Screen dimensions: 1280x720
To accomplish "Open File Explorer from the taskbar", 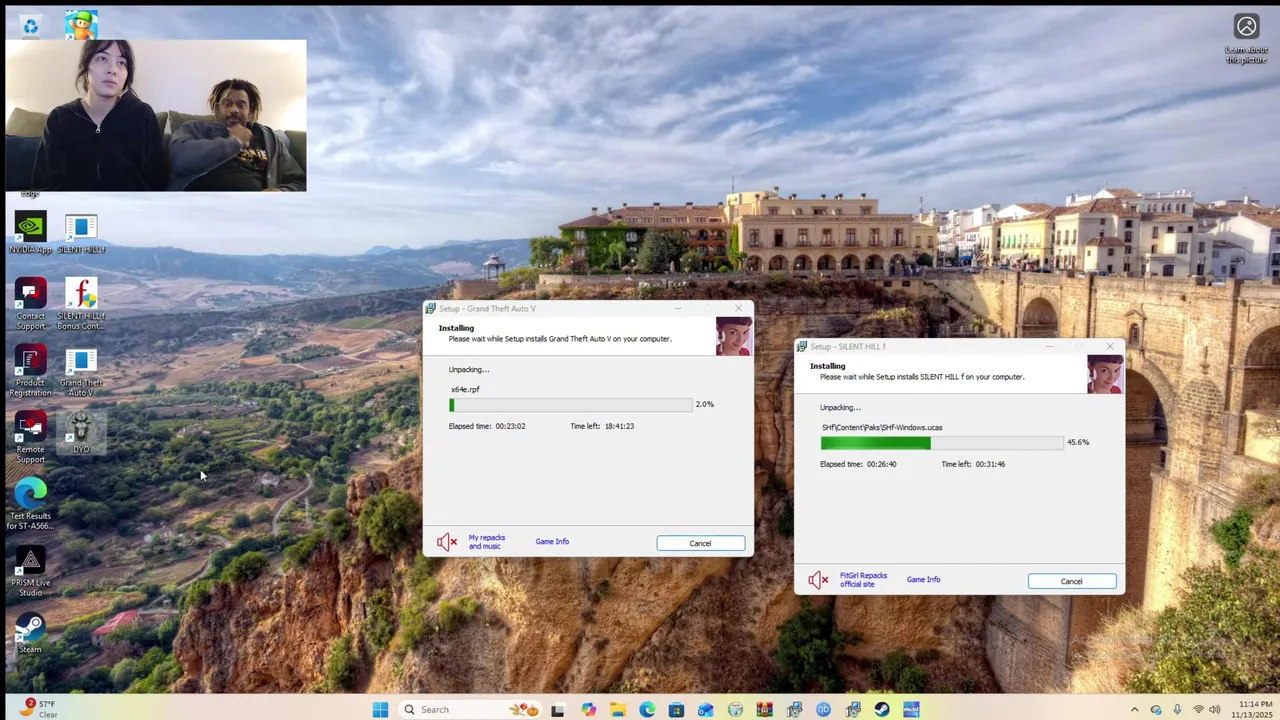I will click(618, 710).
